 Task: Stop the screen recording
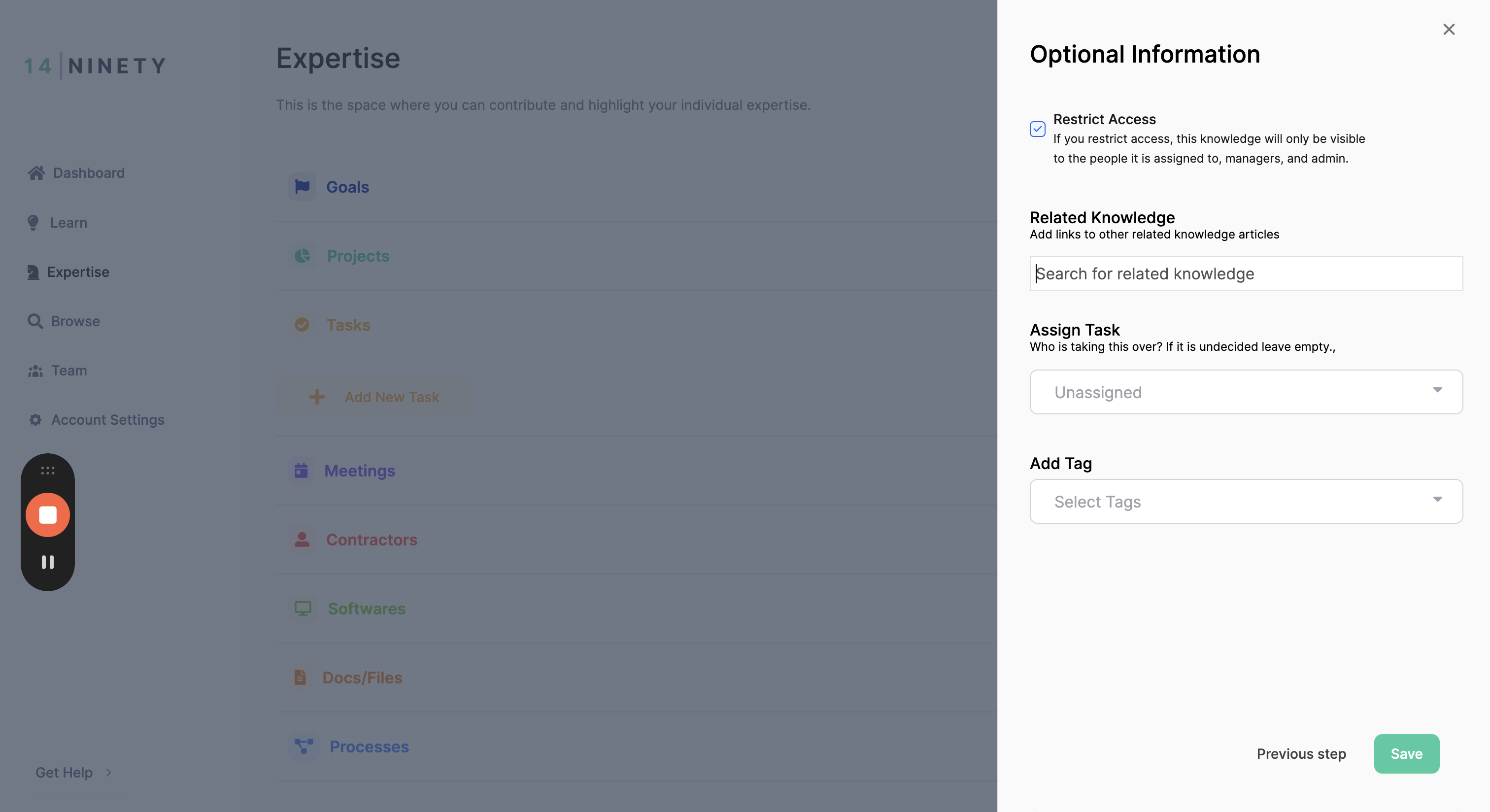click(x=47, y=514)
